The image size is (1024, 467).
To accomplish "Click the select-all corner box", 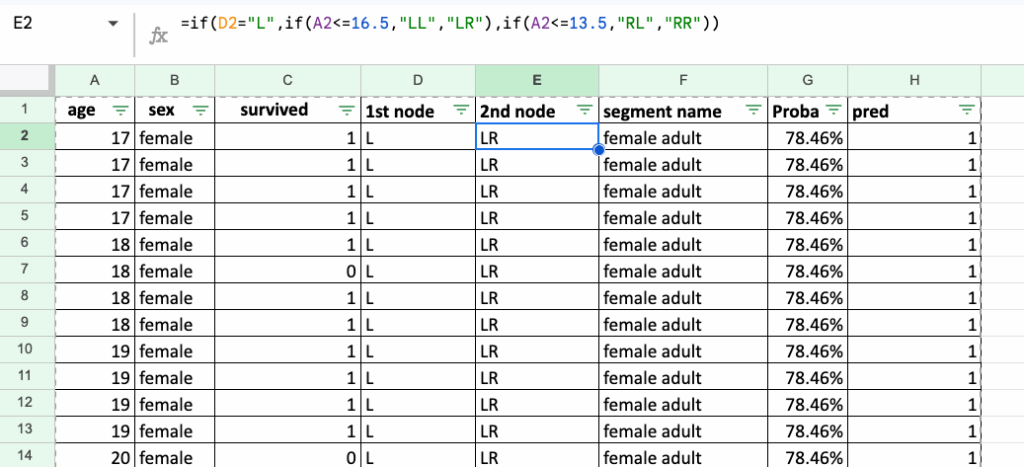I will pos(27,80).
